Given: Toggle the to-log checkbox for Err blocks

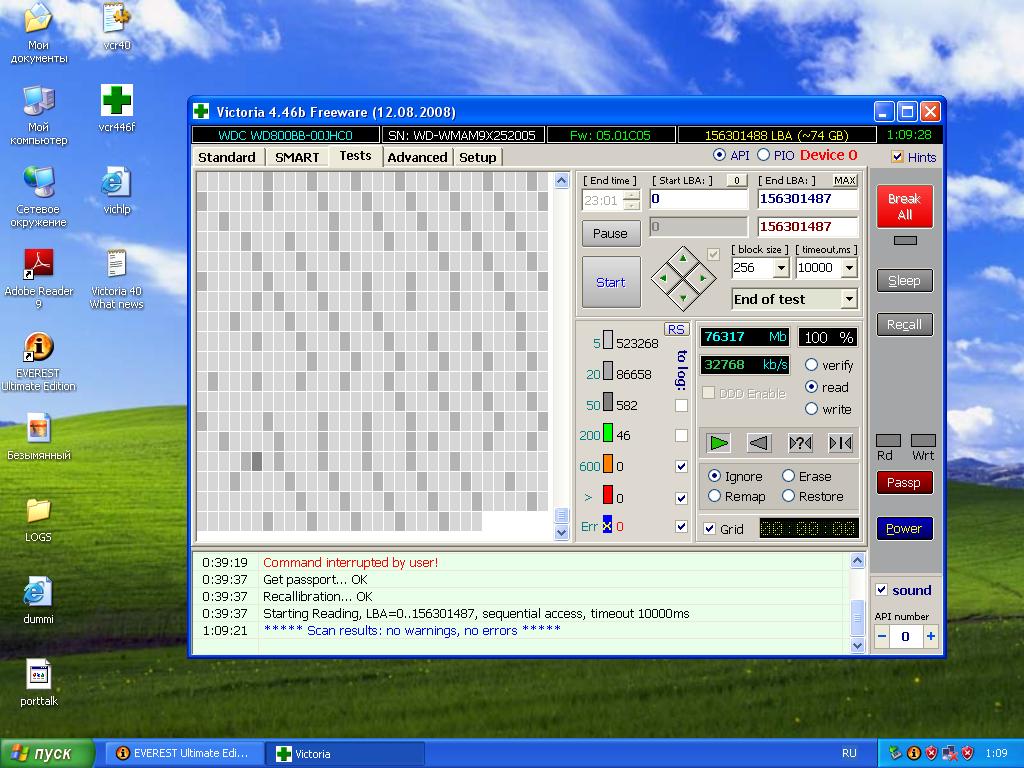Looking at the screenshot, I should [x=681, y=526].
